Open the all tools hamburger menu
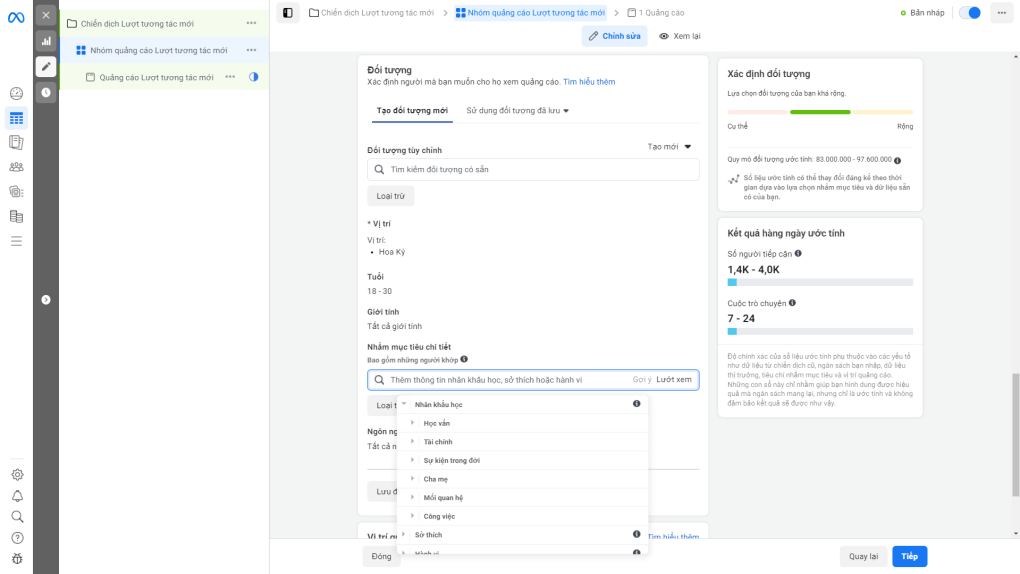1020x574 pixels. (x=16, y=241)
